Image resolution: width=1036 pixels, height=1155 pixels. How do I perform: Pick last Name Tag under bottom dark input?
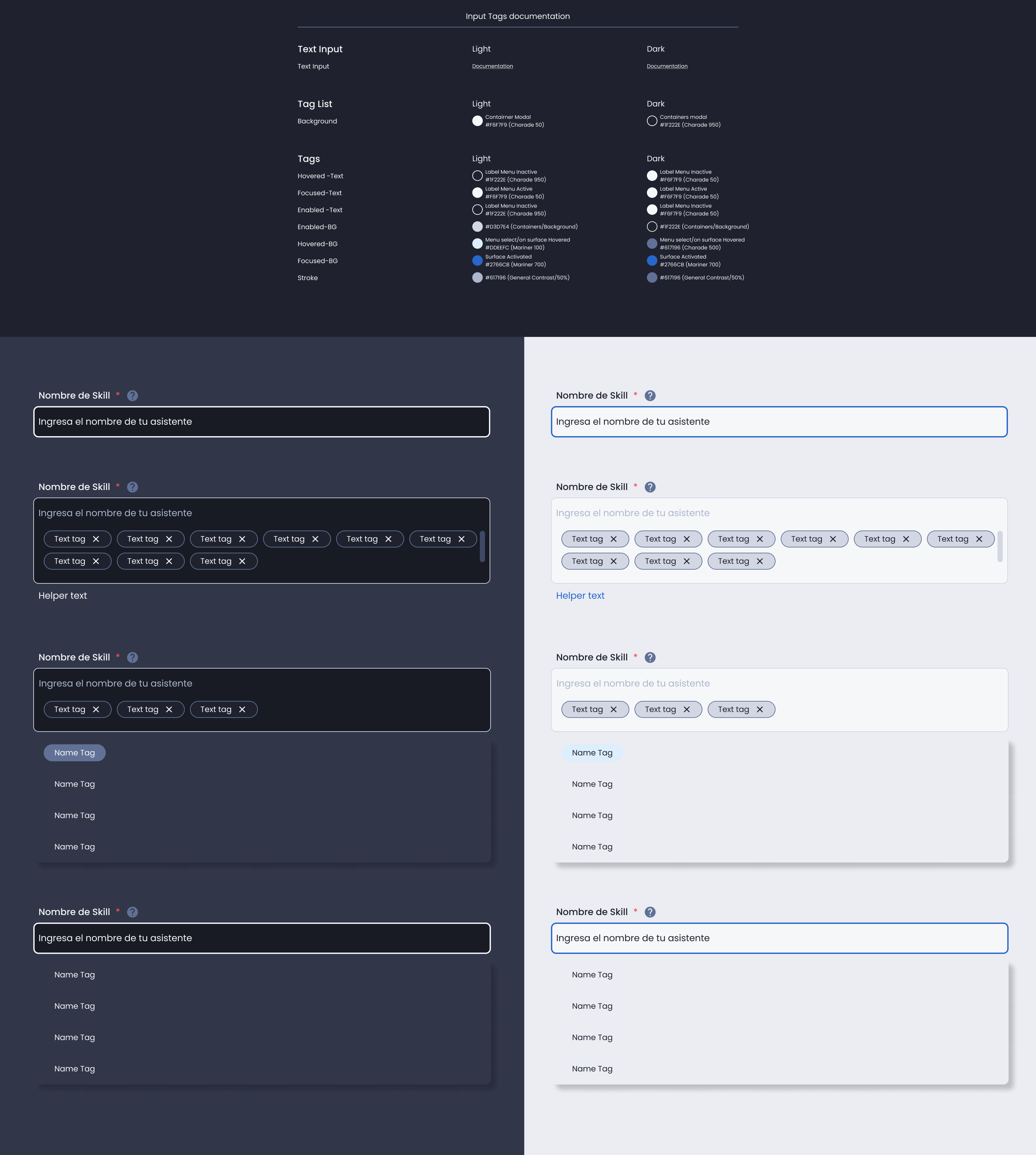click(74, 1068)
